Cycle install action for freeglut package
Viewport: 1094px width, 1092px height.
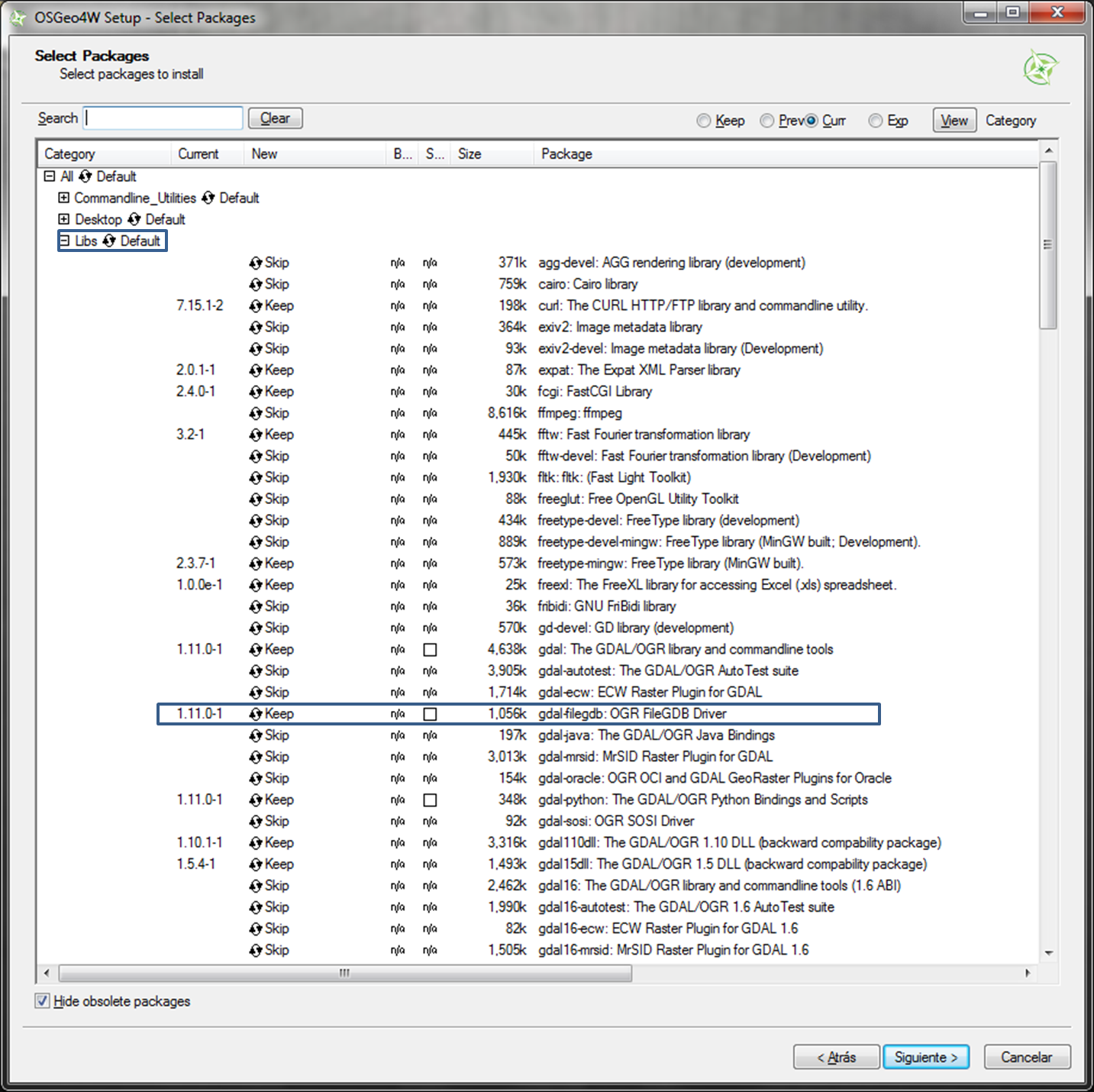coord(256,499)
